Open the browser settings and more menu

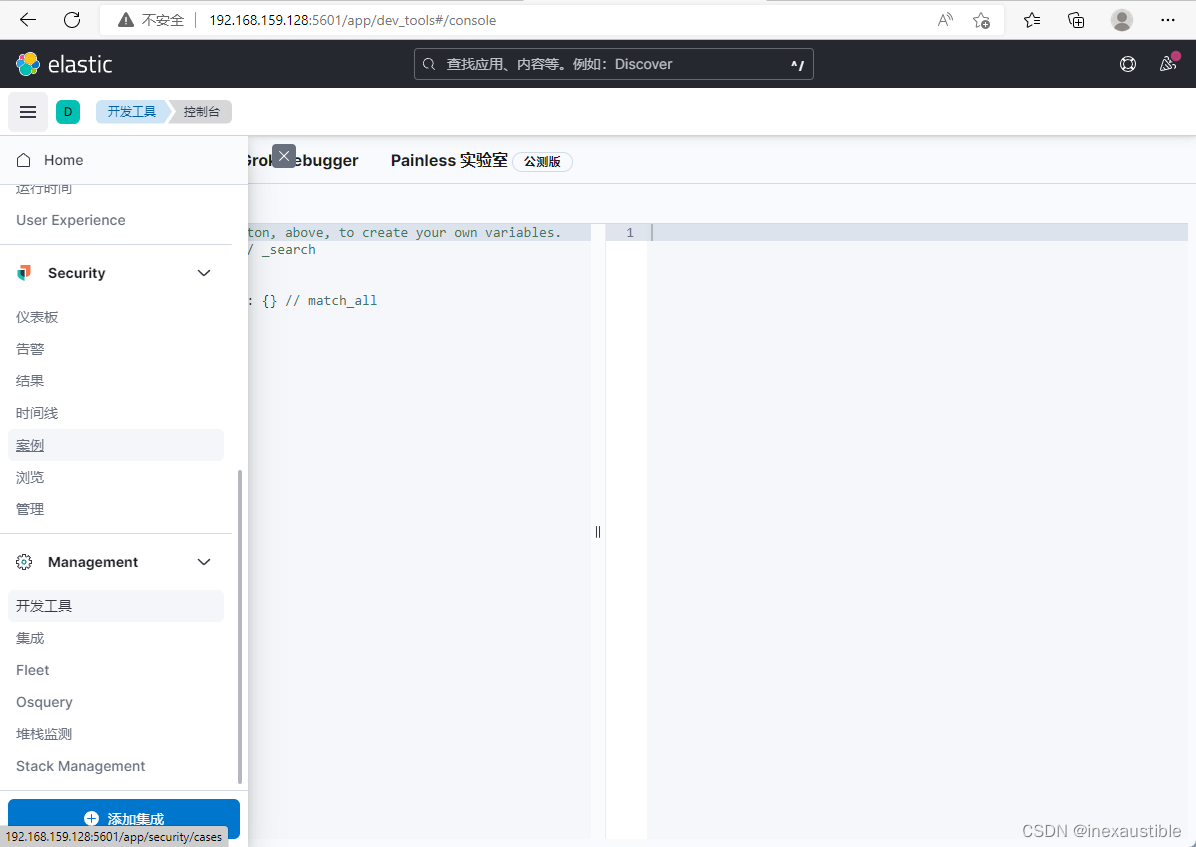coord(1168,20)
